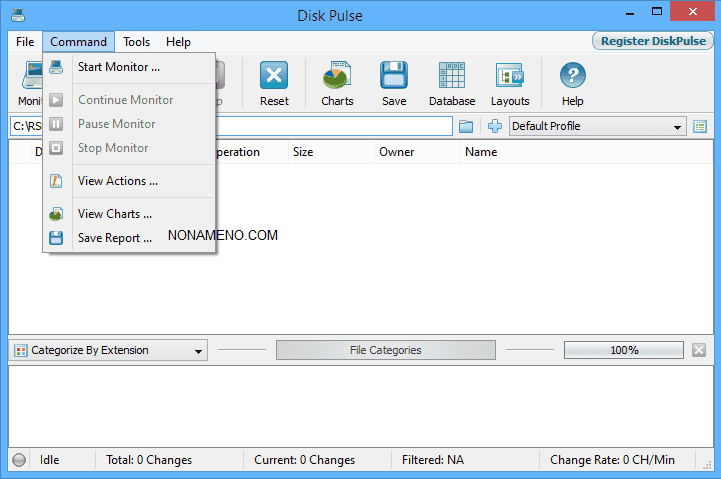Screen dimensions: 721x479
Task: Open the Categorize By Extension dropdown
Action: point(108,350)
